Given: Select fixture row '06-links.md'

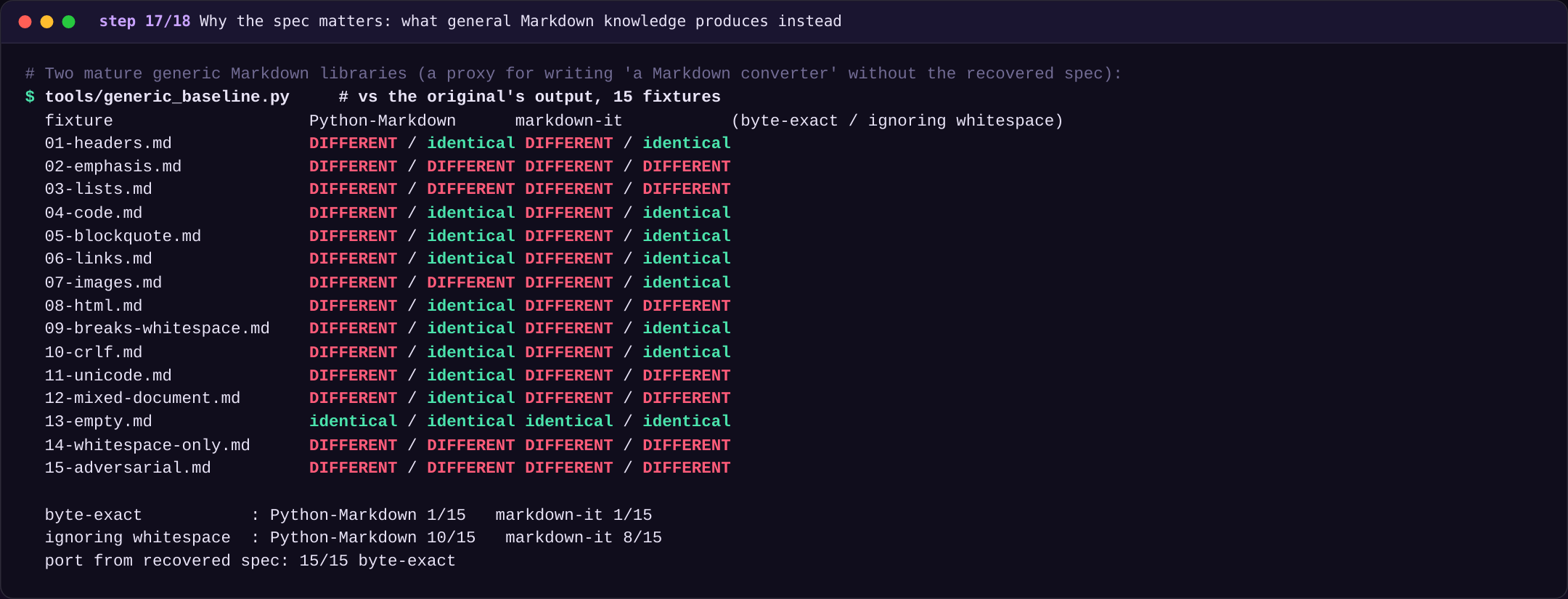Looking at the screenshot, I should tap(388, 258).
